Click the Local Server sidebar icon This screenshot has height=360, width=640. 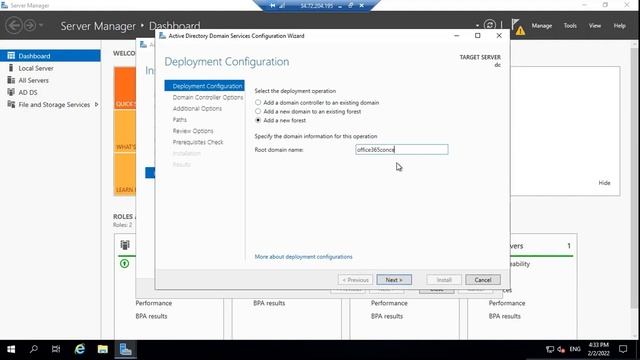click(11, 68)
